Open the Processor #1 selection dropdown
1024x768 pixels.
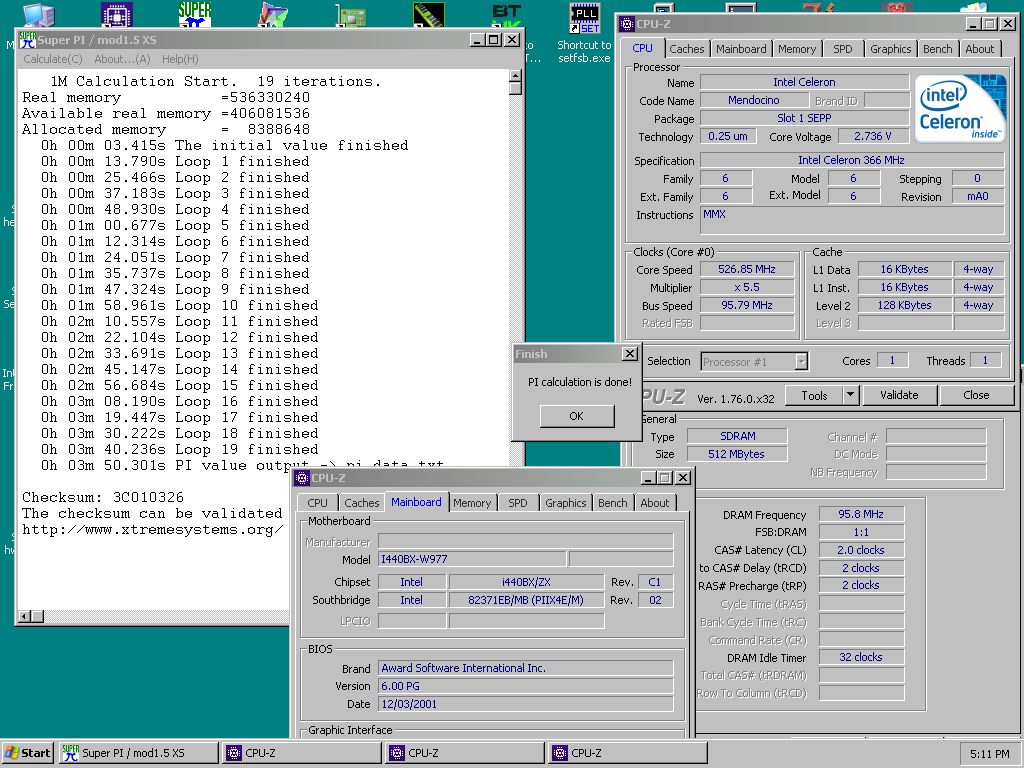801,362
